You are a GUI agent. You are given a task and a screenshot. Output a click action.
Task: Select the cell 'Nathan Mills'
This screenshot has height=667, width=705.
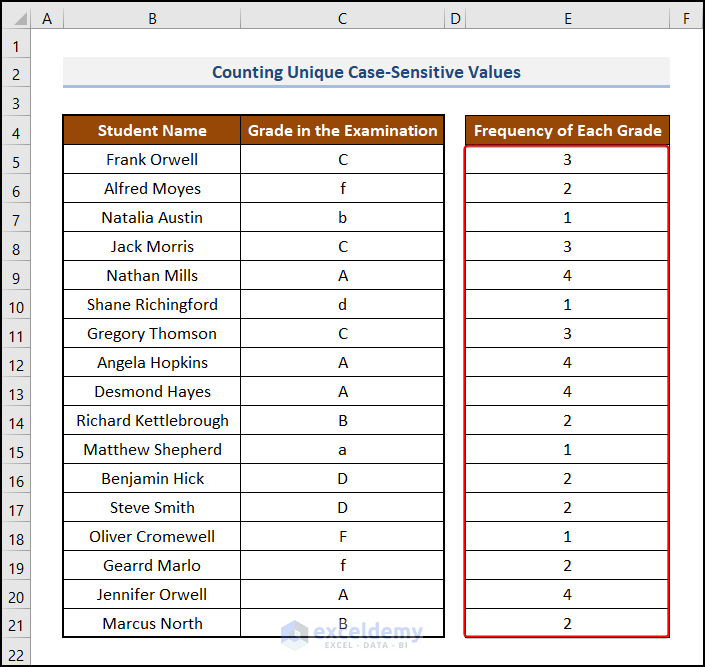click(152, 276)
